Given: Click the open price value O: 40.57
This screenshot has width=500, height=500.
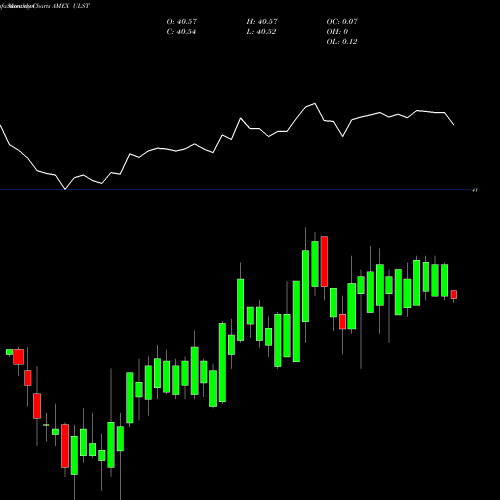Looking at the screenshot, I should click(182, 21).
